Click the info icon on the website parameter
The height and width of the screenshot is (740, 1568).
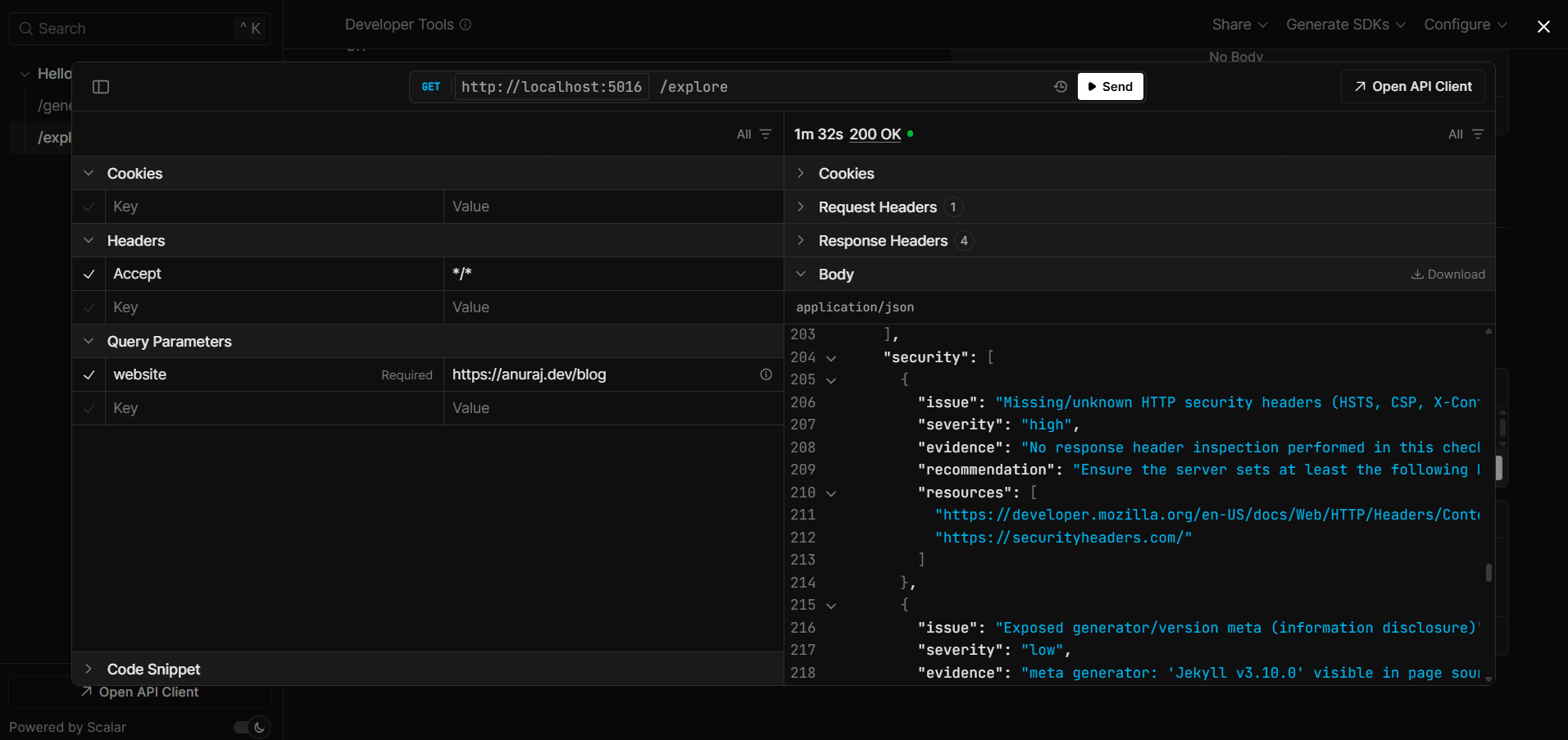coord(766,375)
